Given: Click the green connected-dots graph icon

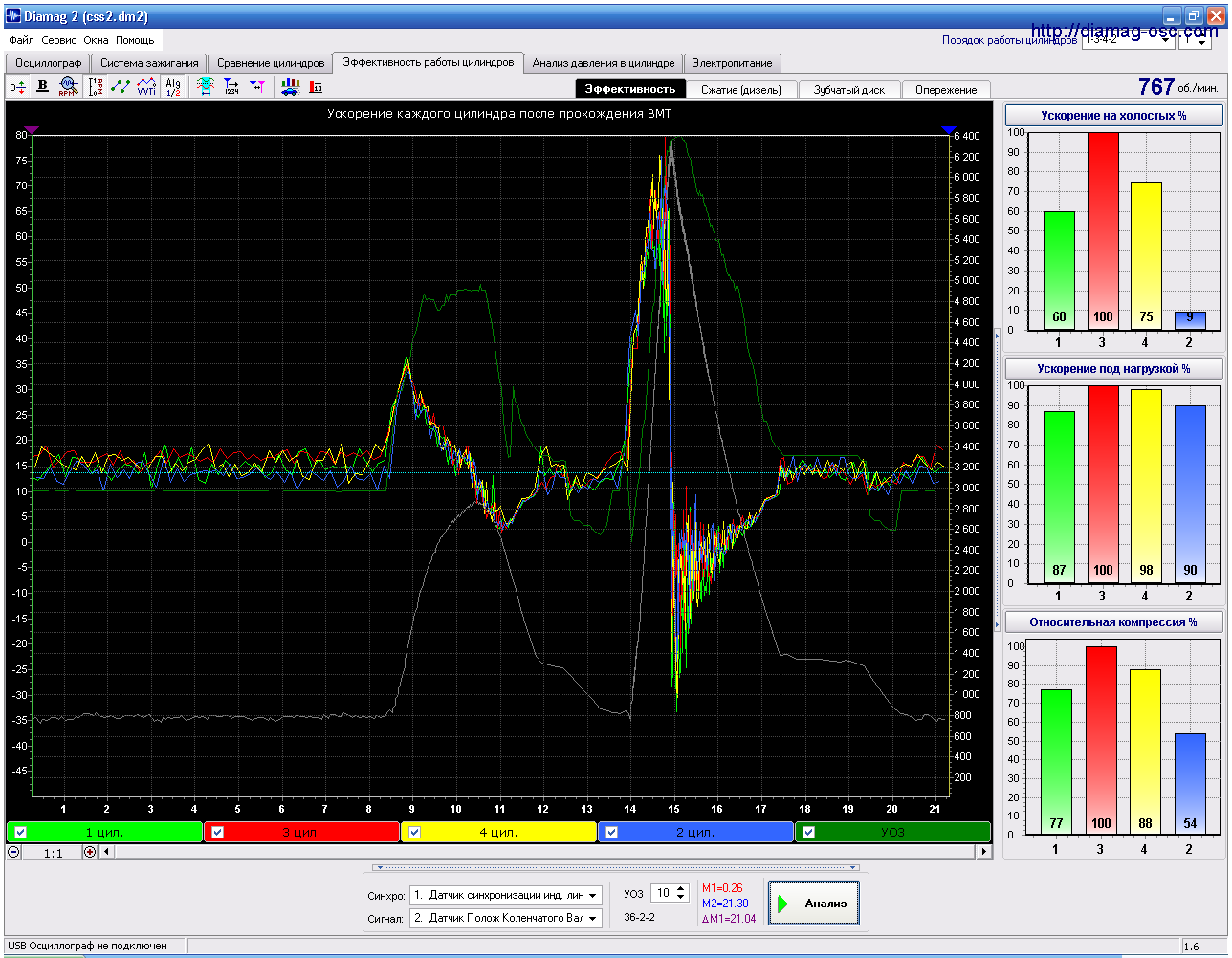Looking at the screenshot, I should point(121,86).
